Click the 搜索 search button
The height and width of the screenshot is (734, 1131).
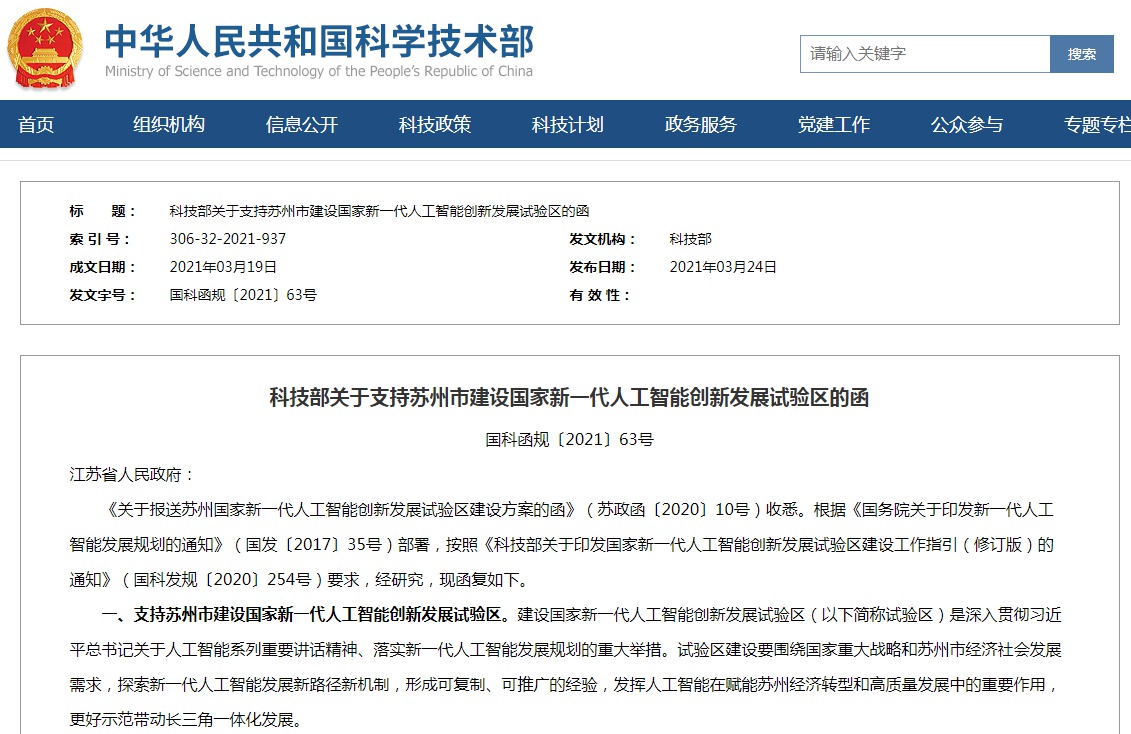(x=1082, y=54)
